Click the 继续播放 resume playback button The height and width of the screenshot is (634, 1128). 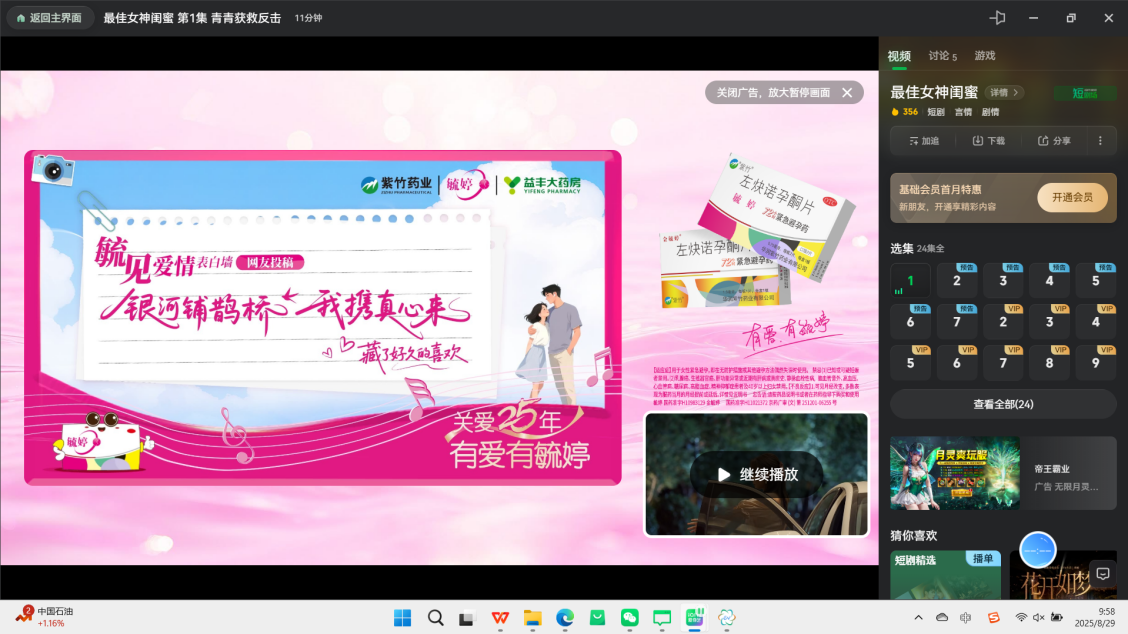[x=757, y=475]
